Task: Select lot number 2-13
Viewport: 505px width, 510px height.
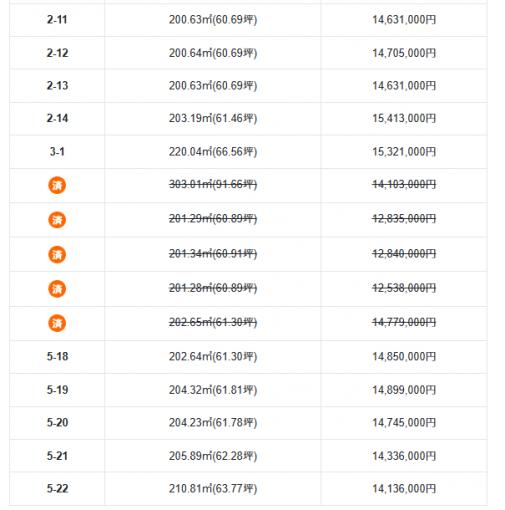Action: coord(57,86)
